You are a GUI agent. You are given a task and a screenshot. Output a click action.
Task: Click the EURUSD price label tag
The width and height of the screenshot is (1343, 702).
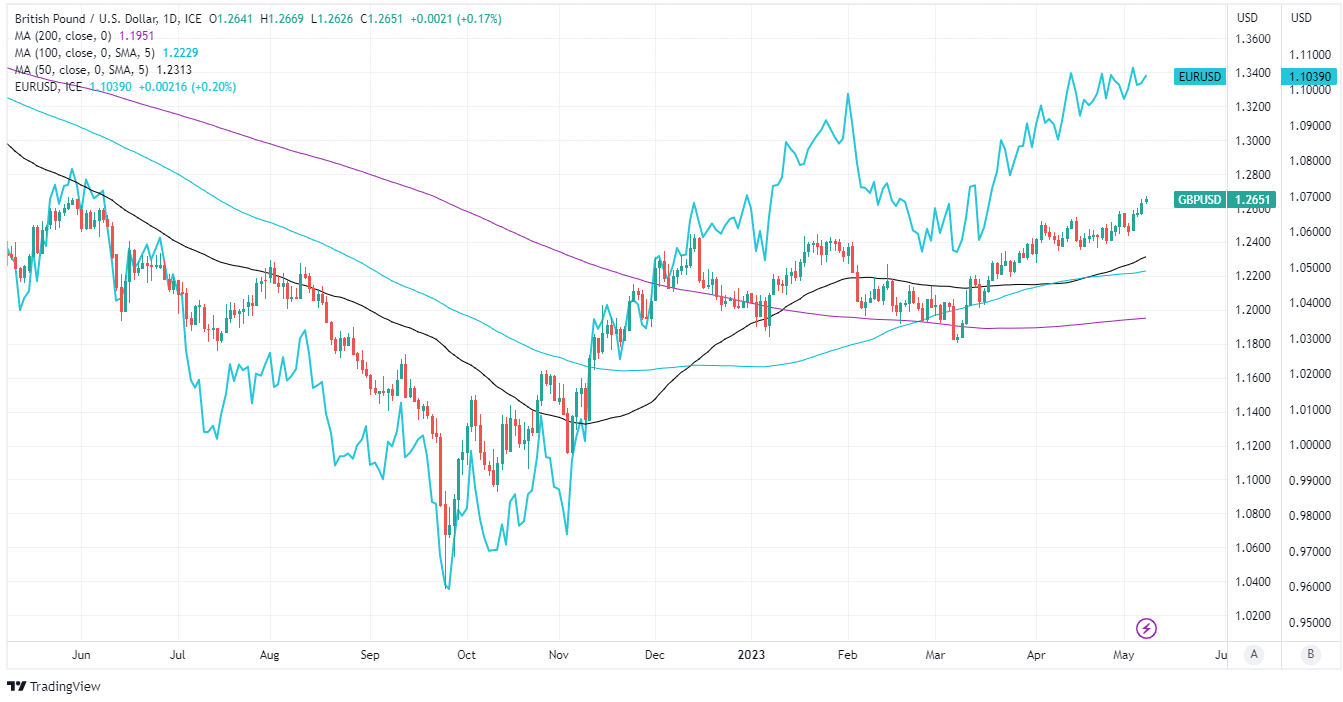(1199, 77)
